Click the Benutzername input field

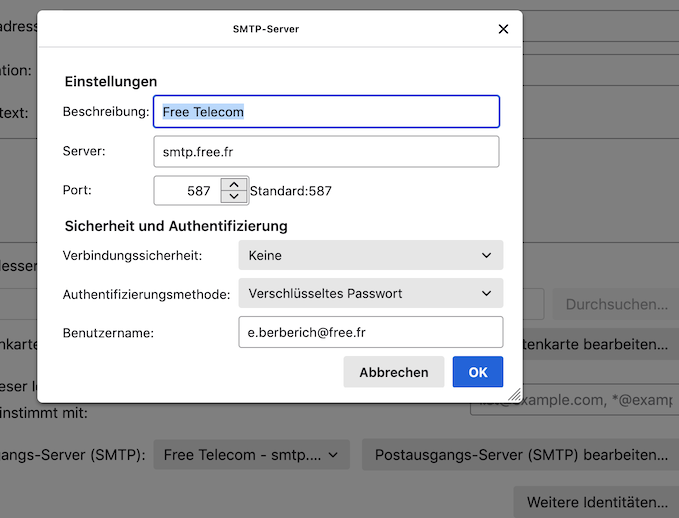[x=370, y=332]
